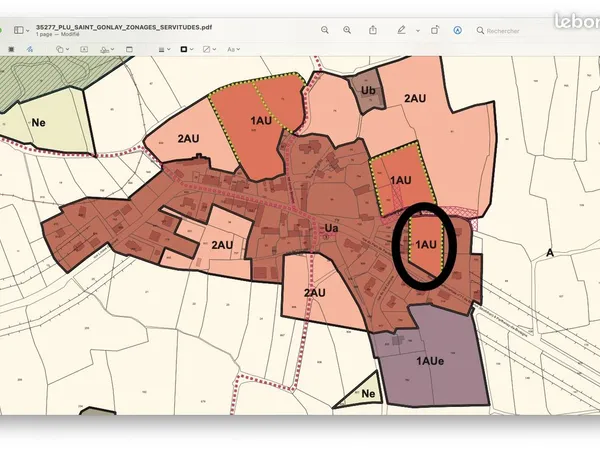Open the fill color swatch
Image resolution: width=600 pixels, height=450 pixels.
tap(207, 49)
